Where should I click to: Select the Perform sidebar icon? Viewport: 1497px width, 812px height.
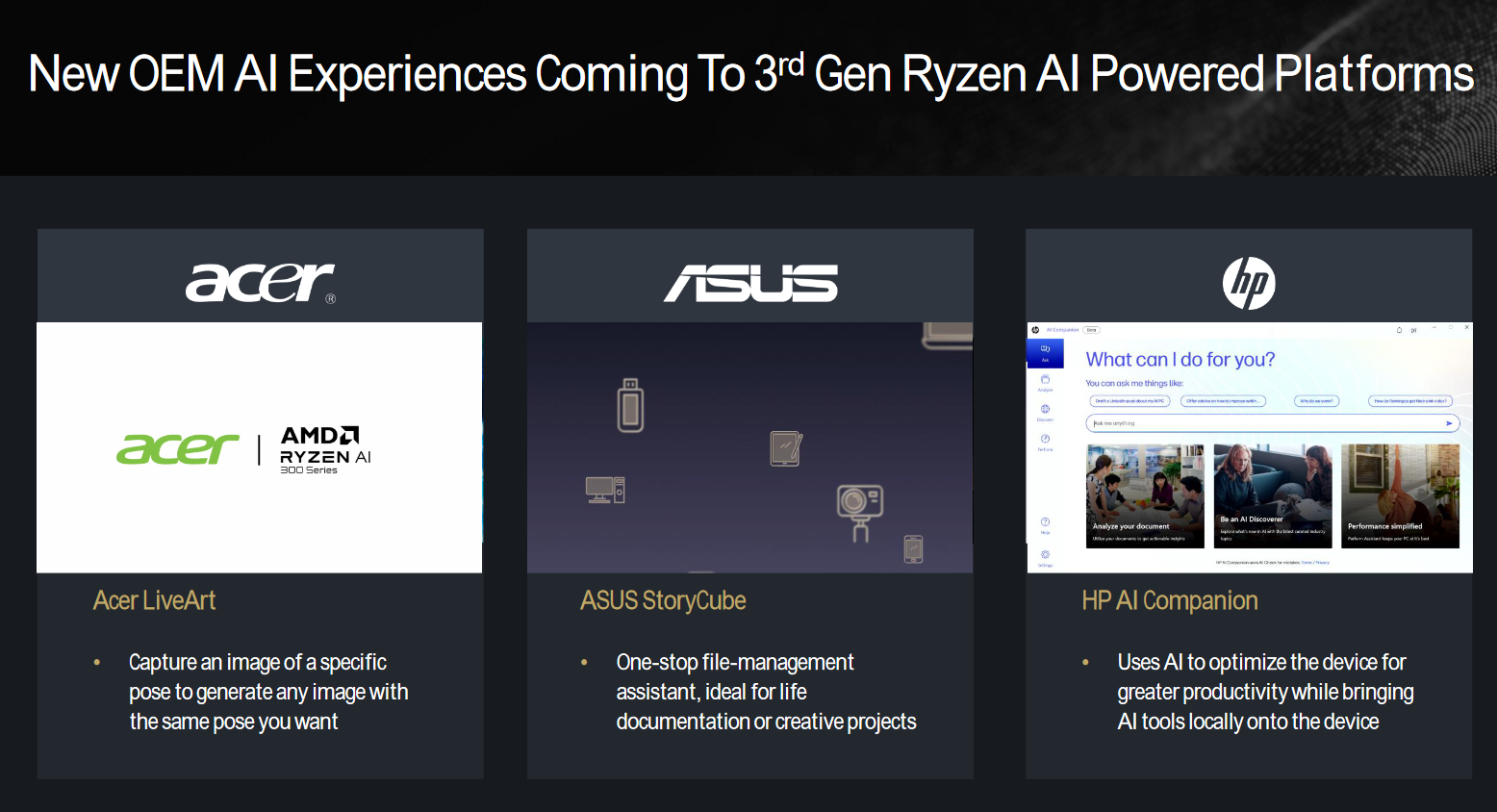coord(1045,441)
